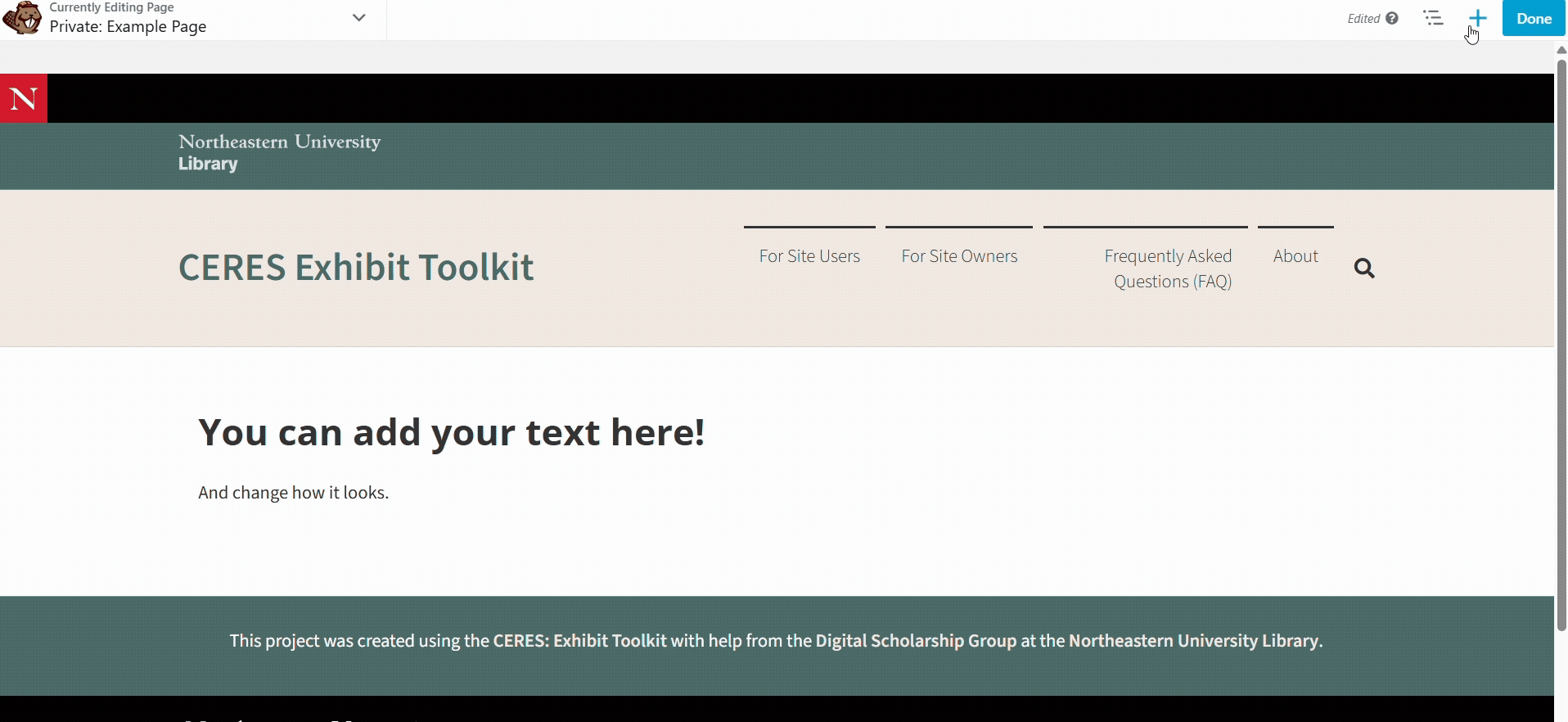
Task: Navigate to the About menu item
Action: (1295, 256)
